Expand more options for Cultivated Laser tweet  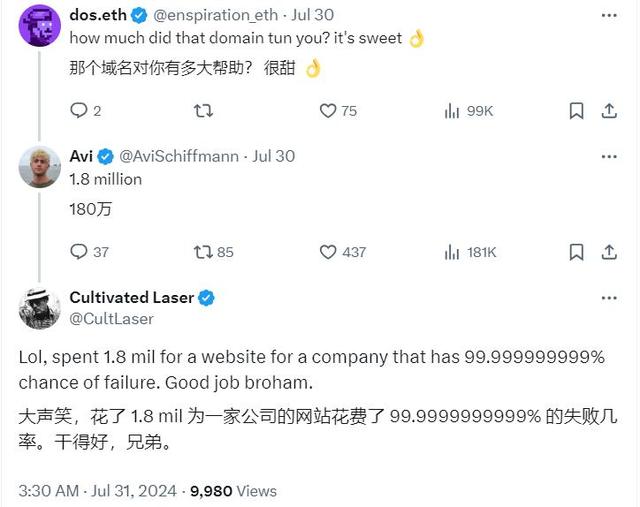[608, 298]
